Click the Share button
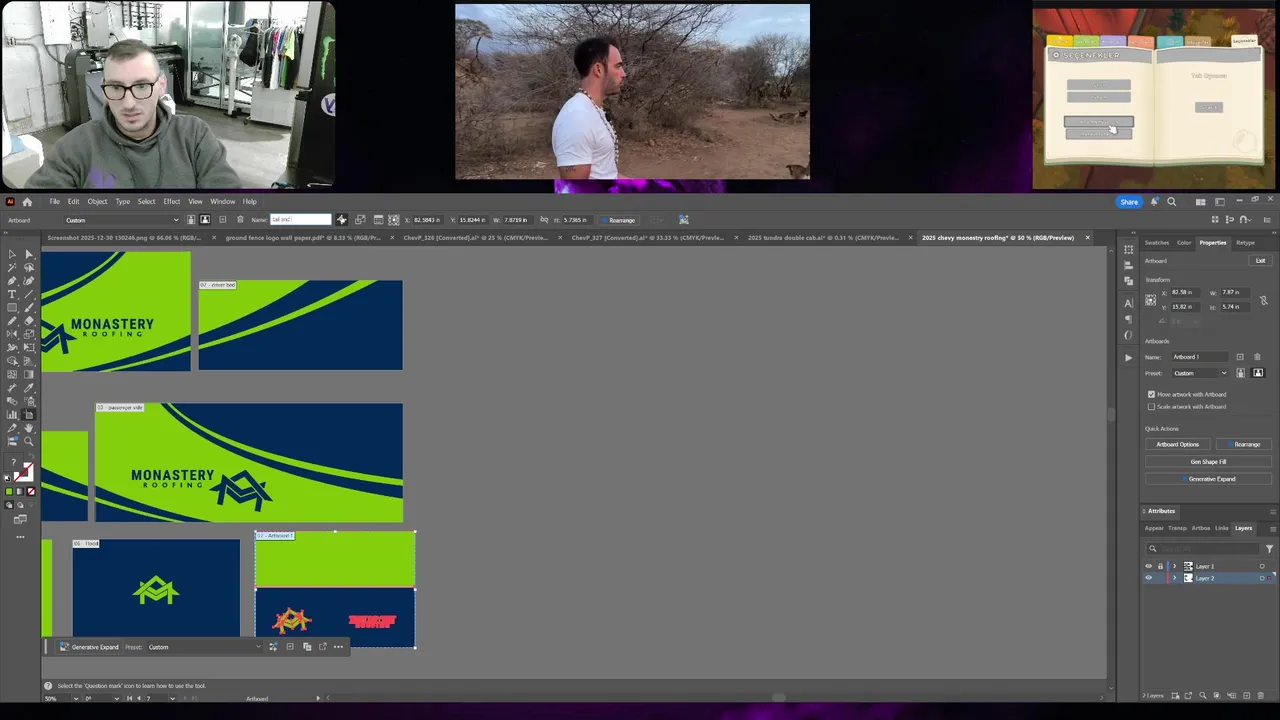Viewport: 1280px width, 720px height. 1129,202
